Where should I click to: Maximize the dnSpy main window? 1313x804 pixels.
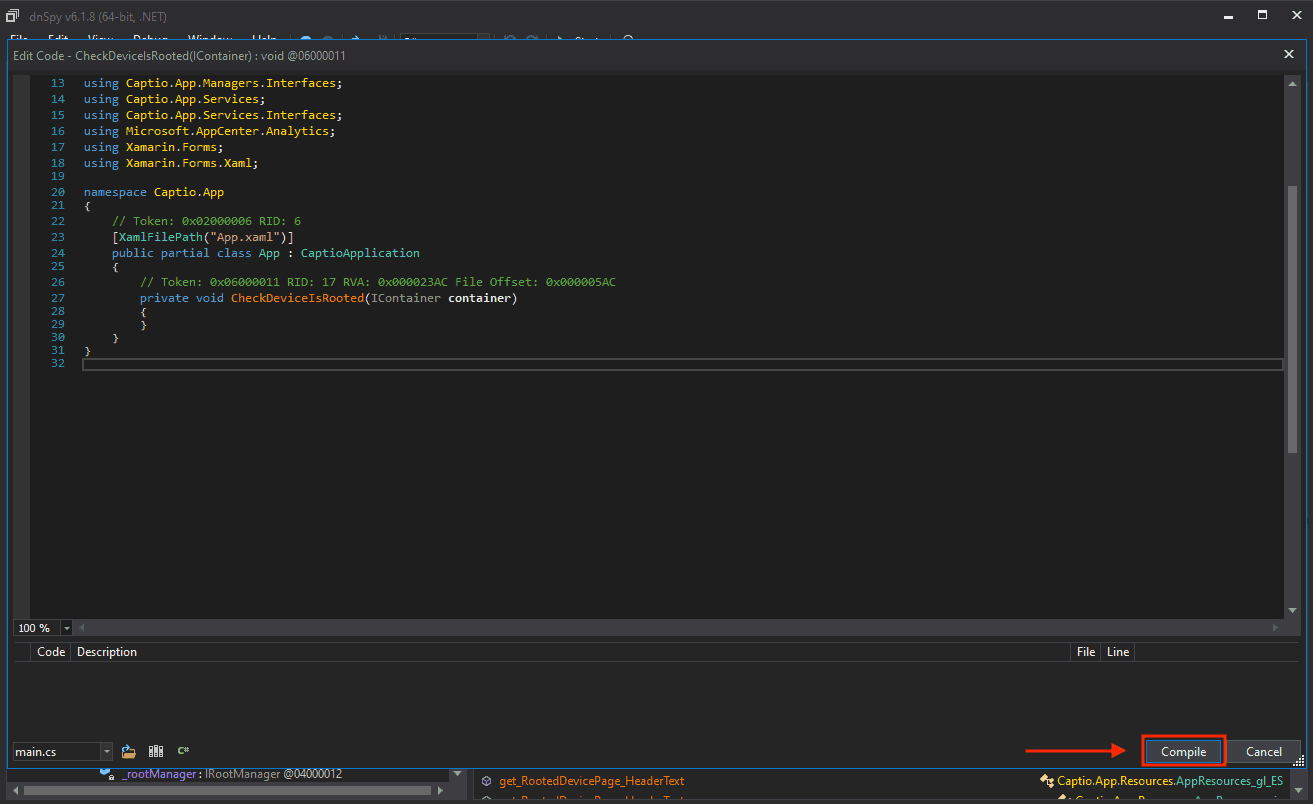coord(1262,15)
